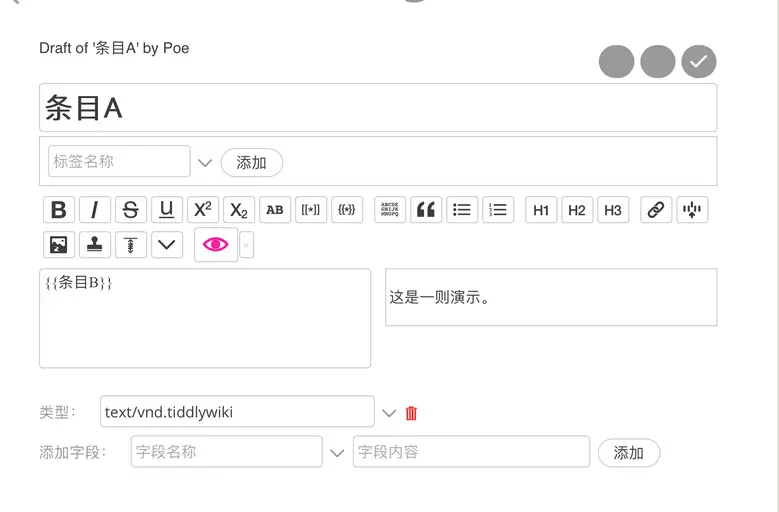Screen dimensions: 779x512
Task: Insert picture using image icon
Action: [59, 244]
